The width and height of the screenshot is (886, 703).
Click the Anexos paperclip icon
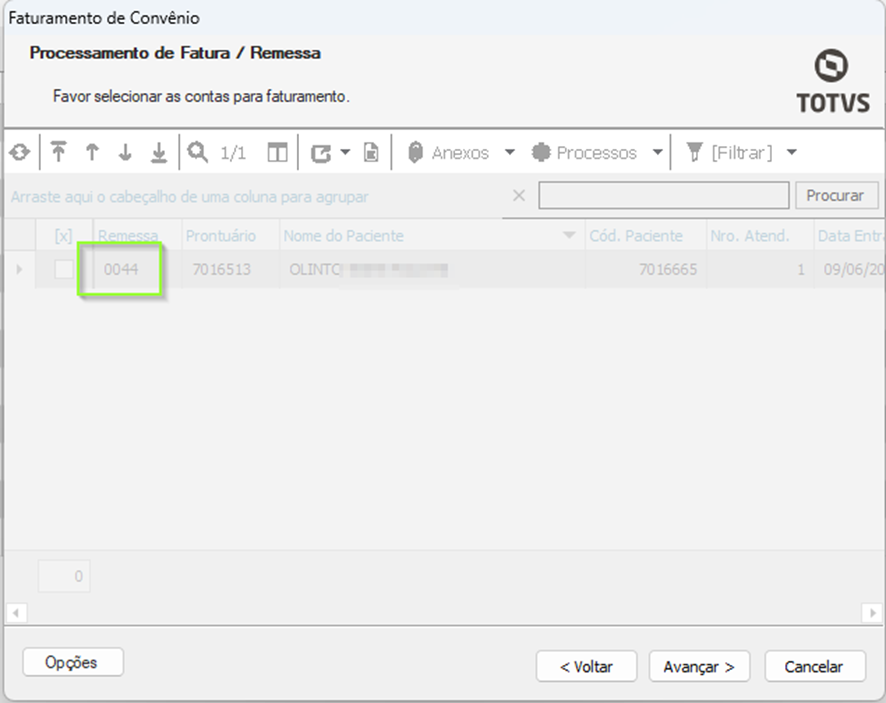pos(415,153)
